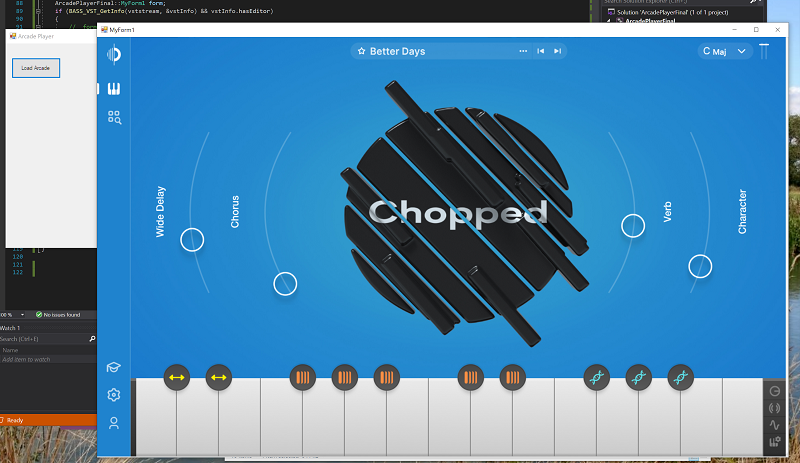Click the fourth orange bars repeater key icon
This screenshot has width=800, height=463.
point(471,378)
